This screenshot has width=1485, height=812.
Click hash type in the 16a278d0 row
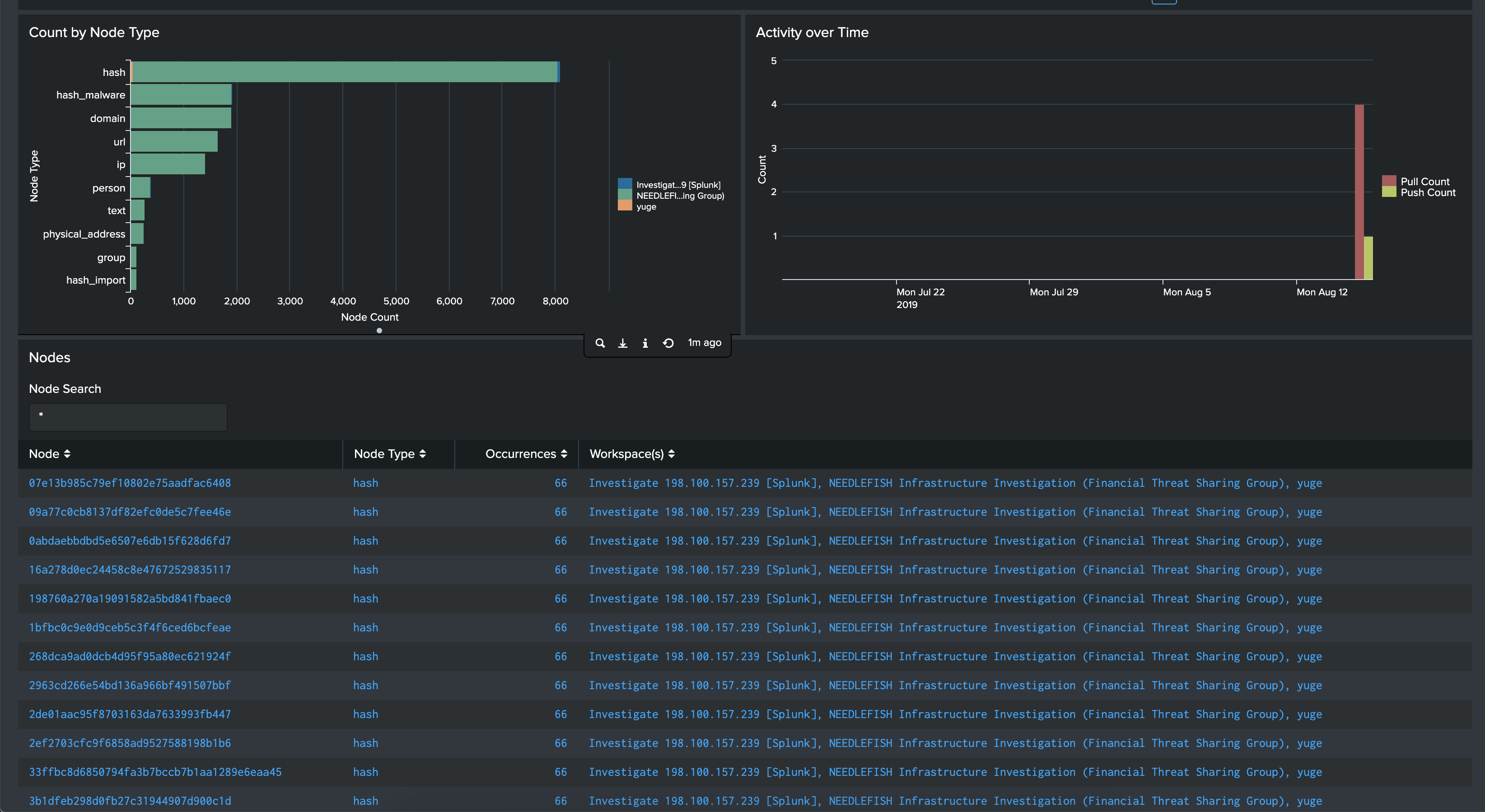pos(365,570)
